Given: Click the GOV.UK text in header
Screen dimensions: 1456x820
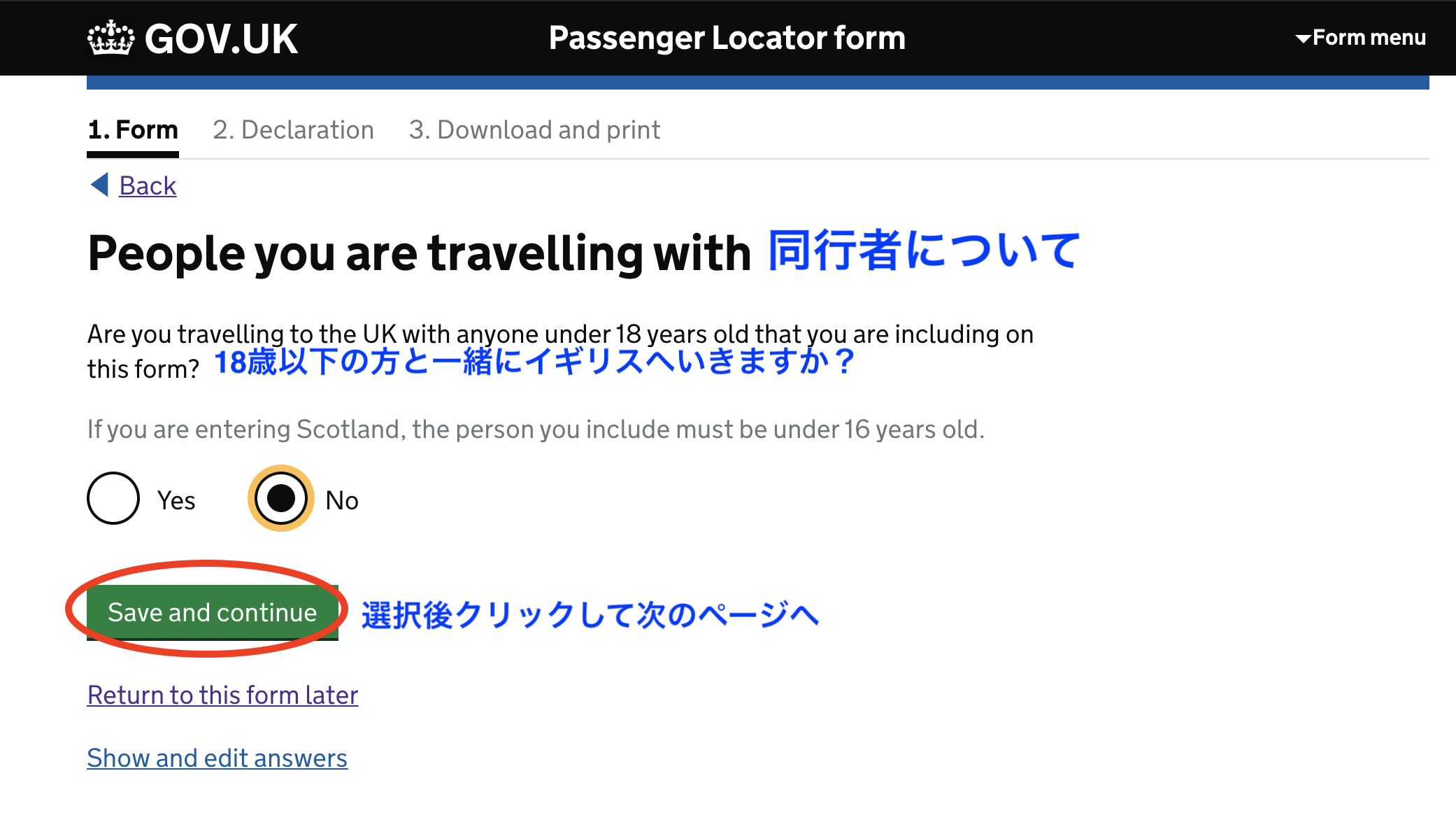Looking at the screenshot, I should pos(221,38).
